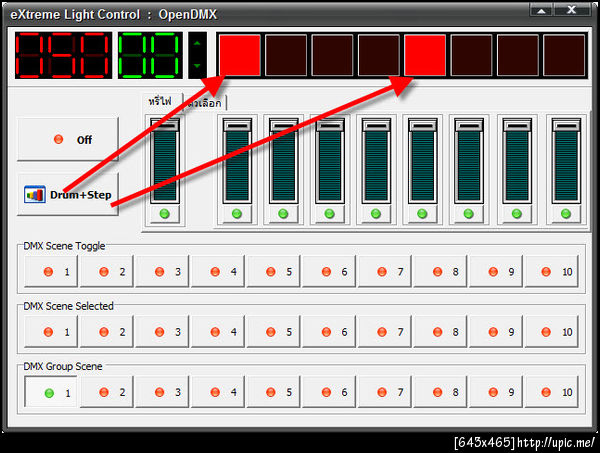Choose DMX Group Scene 1 active button

51,392
